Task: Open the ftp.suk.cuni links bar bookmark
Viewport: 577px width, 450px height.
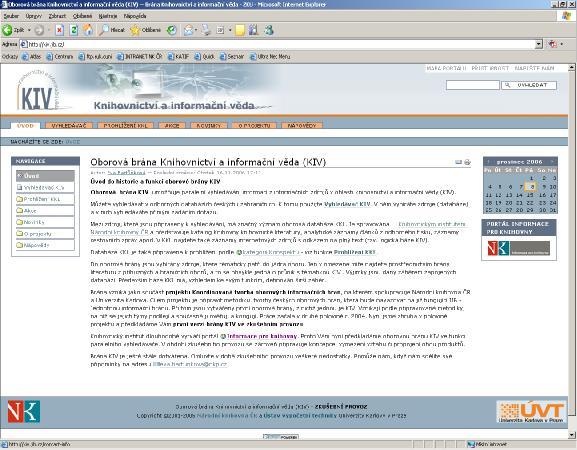Action: [x=95, y=57]
